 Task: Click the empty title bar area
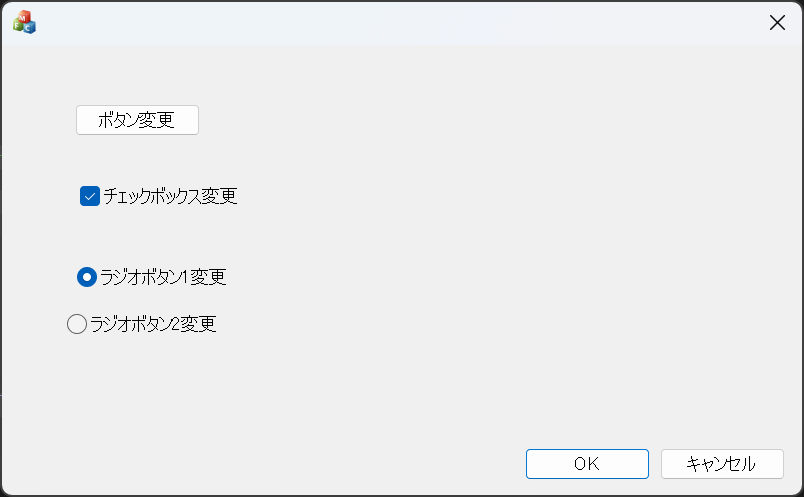tap(400, 22)
